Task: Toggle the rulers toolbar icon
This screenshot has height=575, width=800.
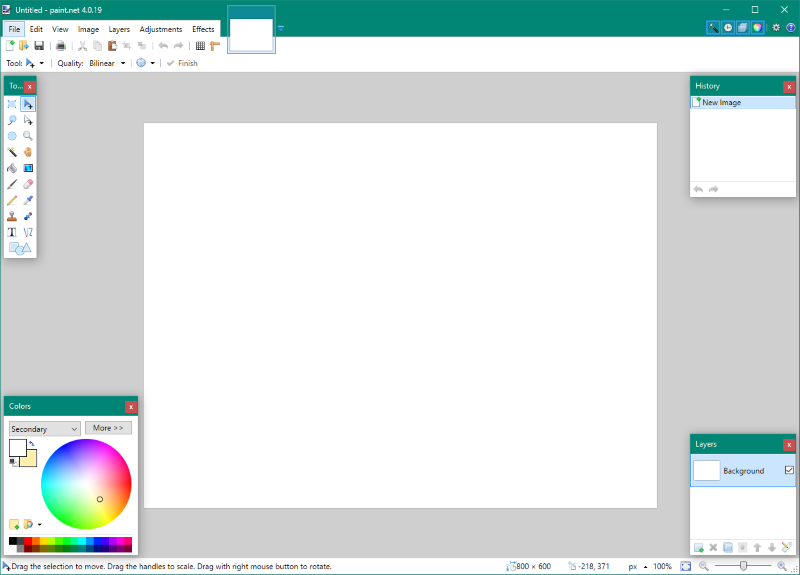Action: point(215,46)
